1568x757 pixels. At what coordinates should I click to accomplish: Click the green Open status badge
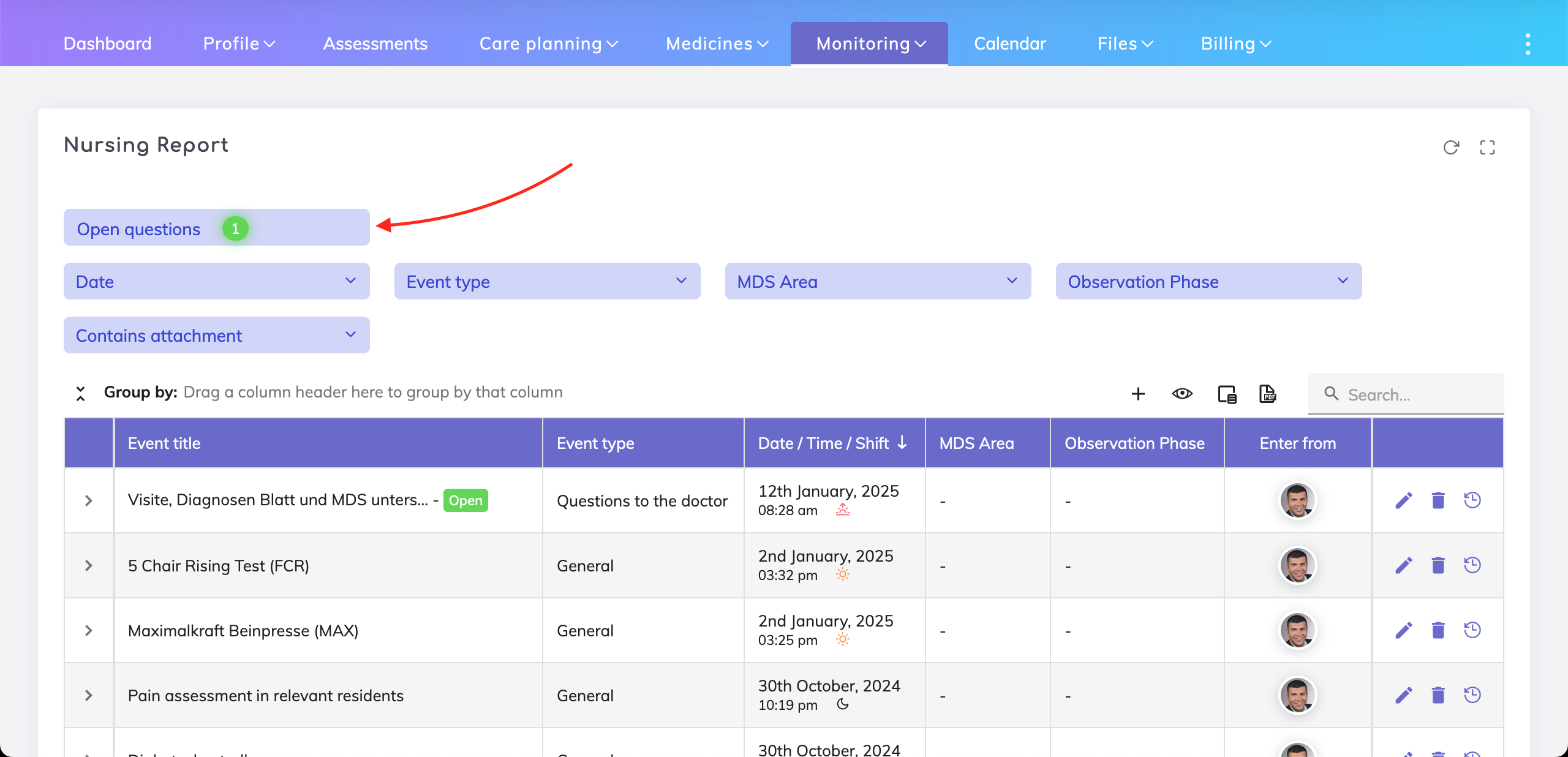click(466, 500)
